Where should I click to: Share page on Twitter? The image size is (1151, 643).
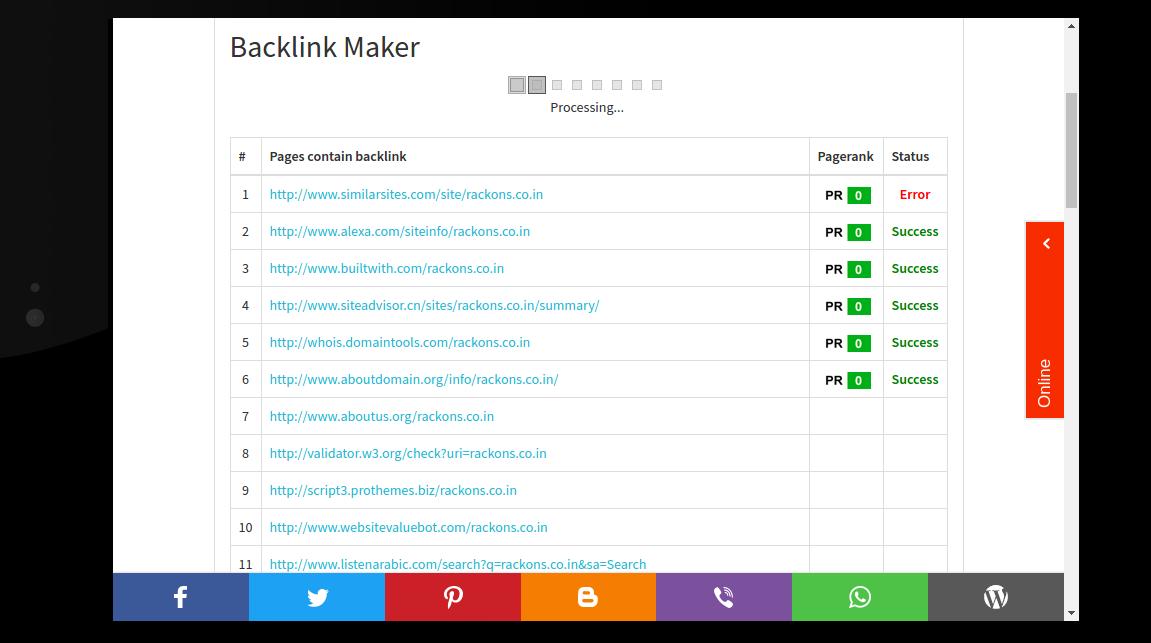pyautogui.click(x=316, y=597)
